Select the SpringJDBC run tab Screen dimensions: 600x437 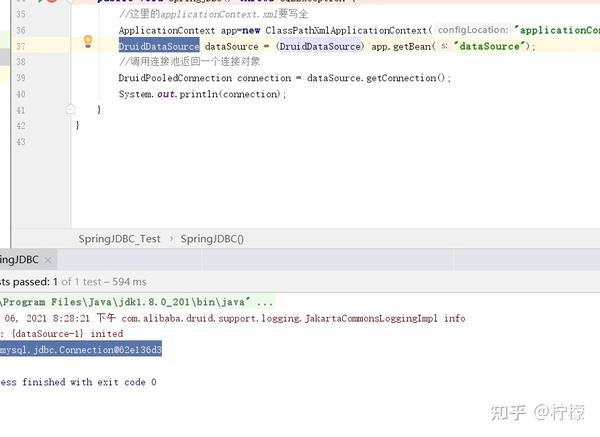tap(19, 259)
